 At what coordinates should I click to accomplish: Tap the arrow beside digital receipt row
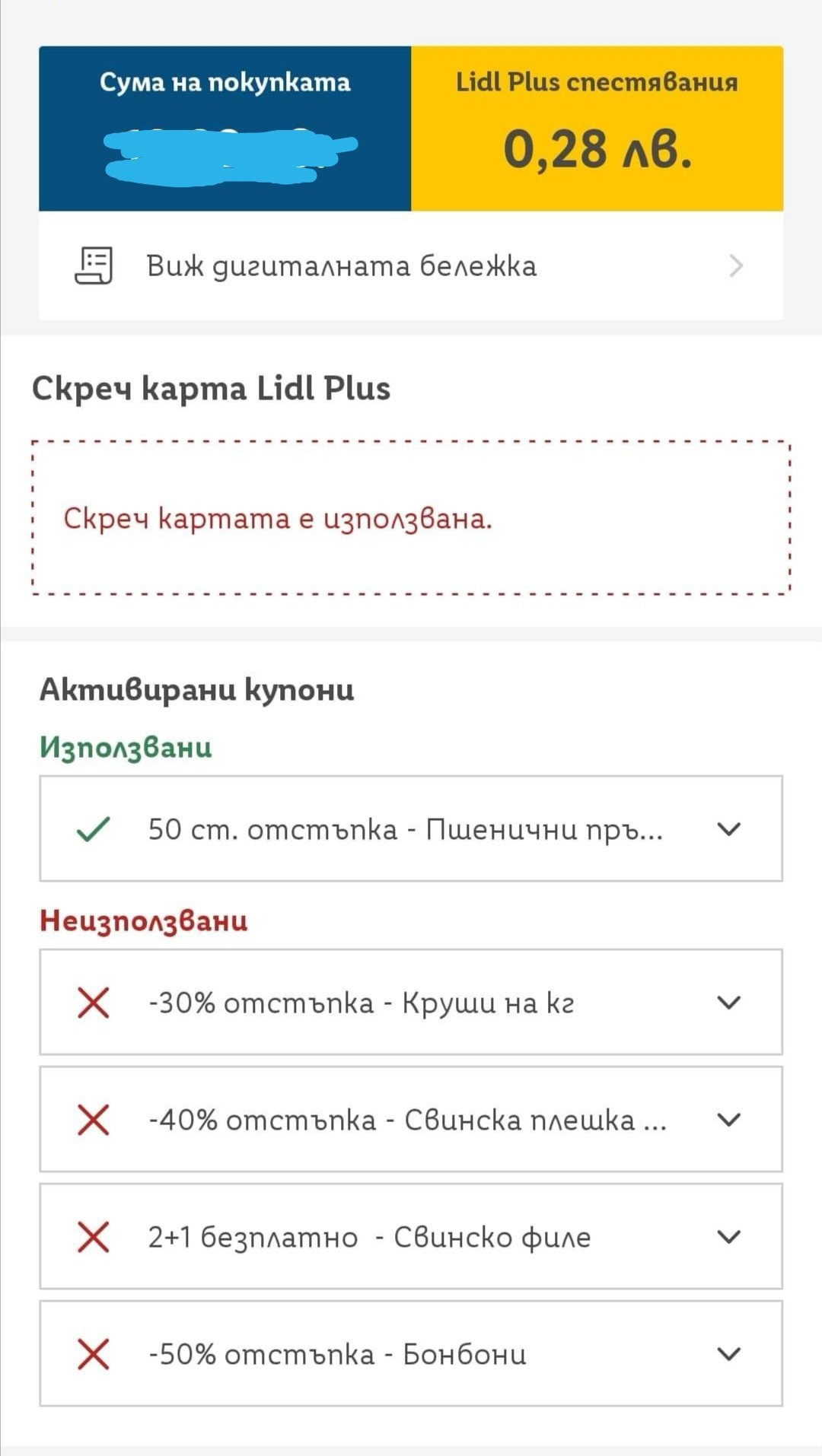pyautogui.click(x=735, y=266)
